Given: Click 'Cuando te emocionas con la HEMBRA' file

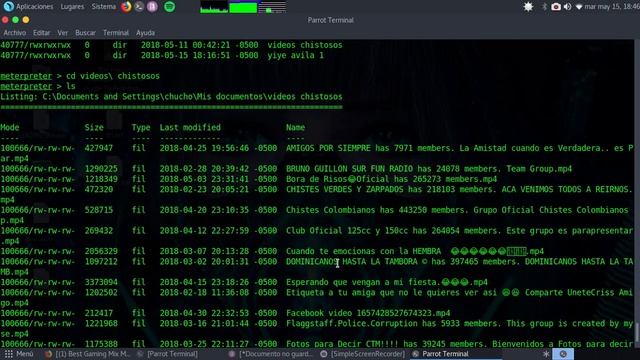Looking at the screenshot, I should point(363,251).
